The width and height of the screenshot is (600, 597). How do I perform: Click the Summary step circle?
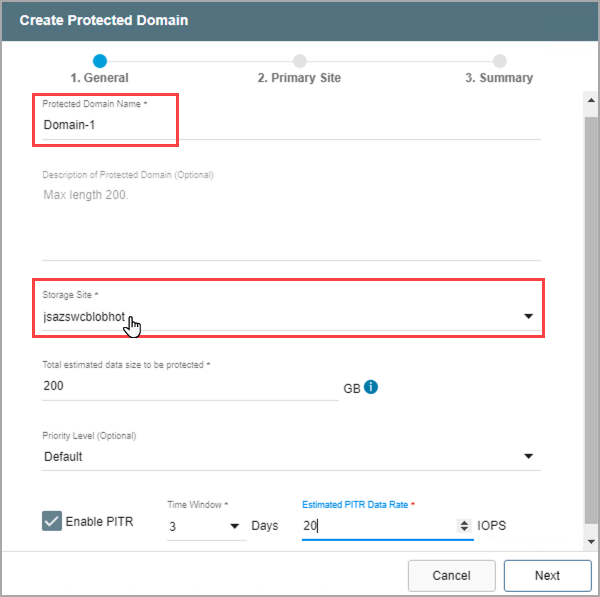point(499,60)
